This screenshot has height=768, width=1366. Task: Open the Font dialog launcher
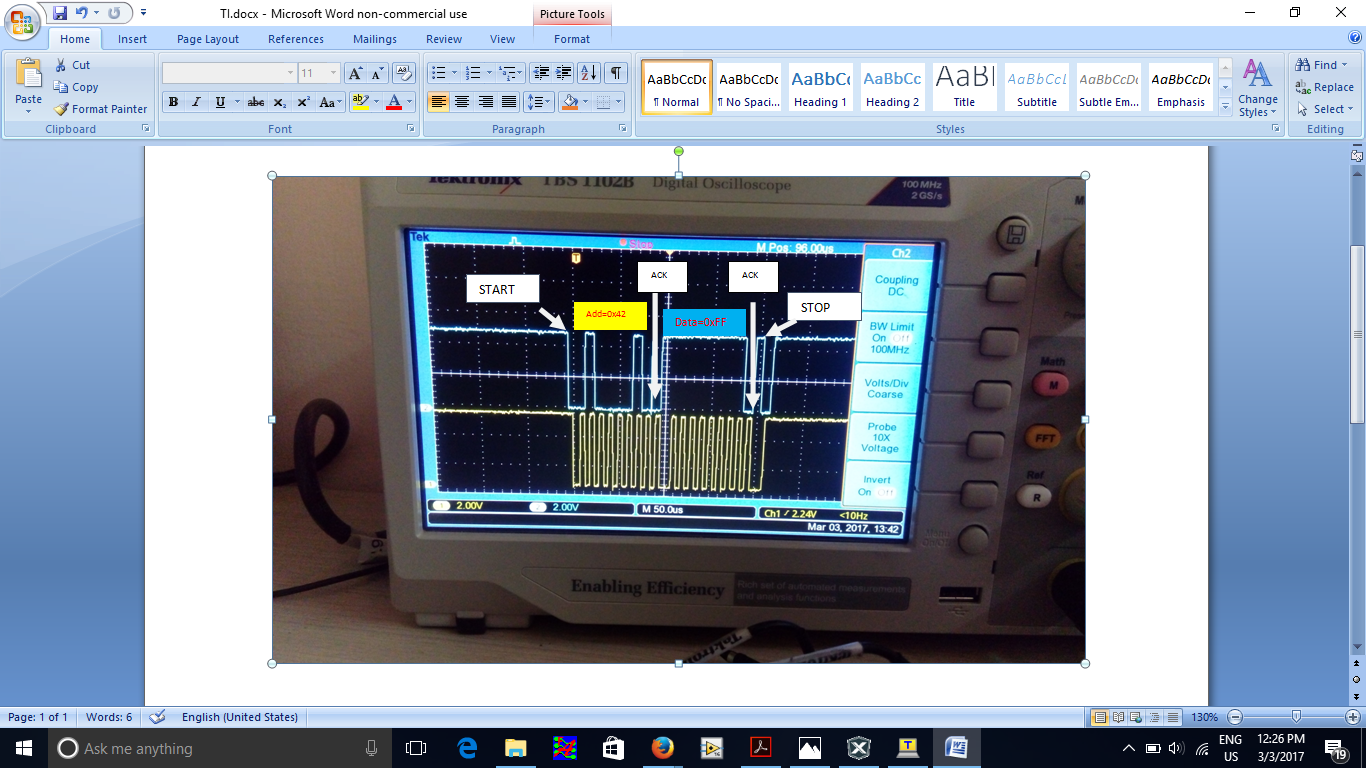tap(411, 129)
